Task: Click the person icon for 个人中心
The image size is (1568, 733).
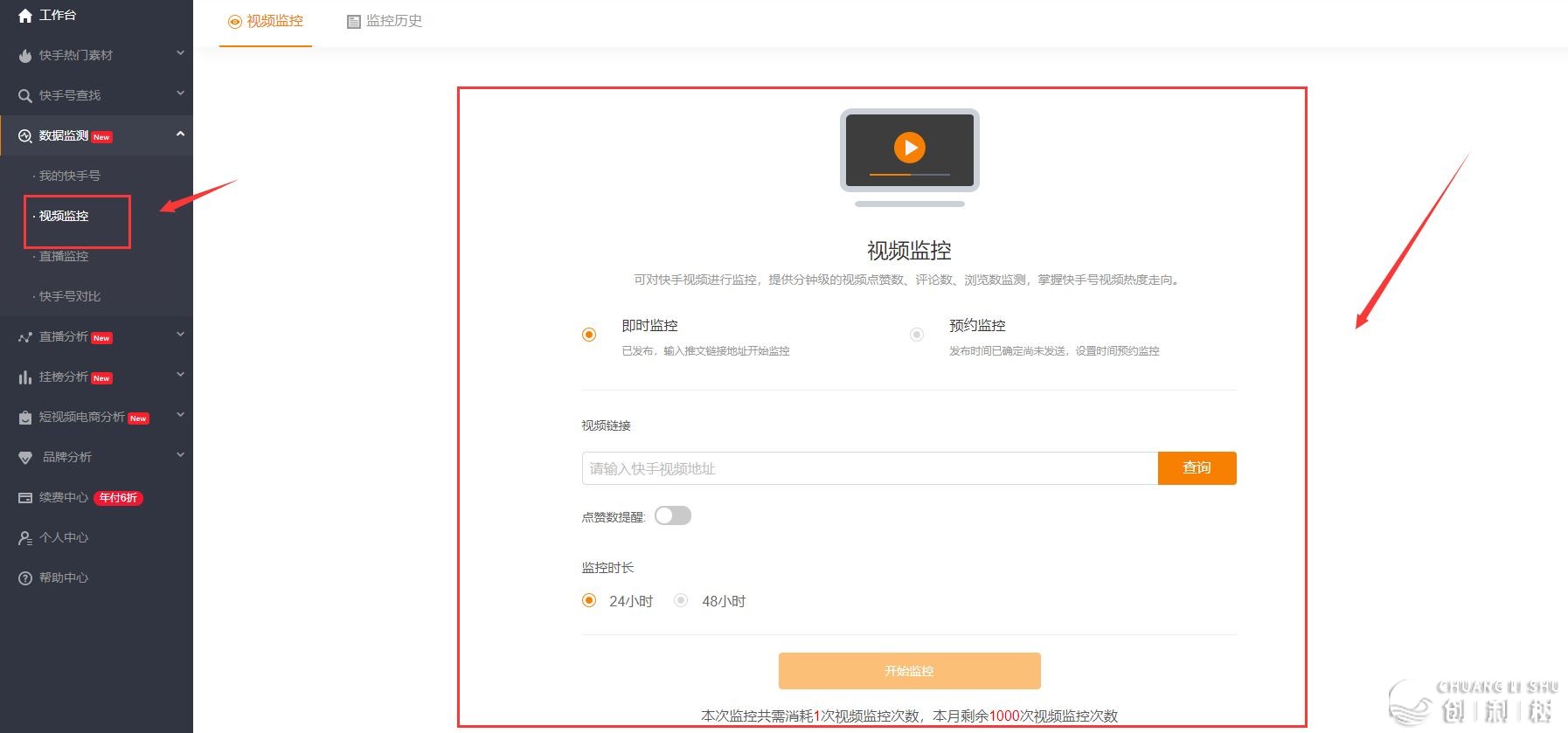Action: tap(25, 538)
